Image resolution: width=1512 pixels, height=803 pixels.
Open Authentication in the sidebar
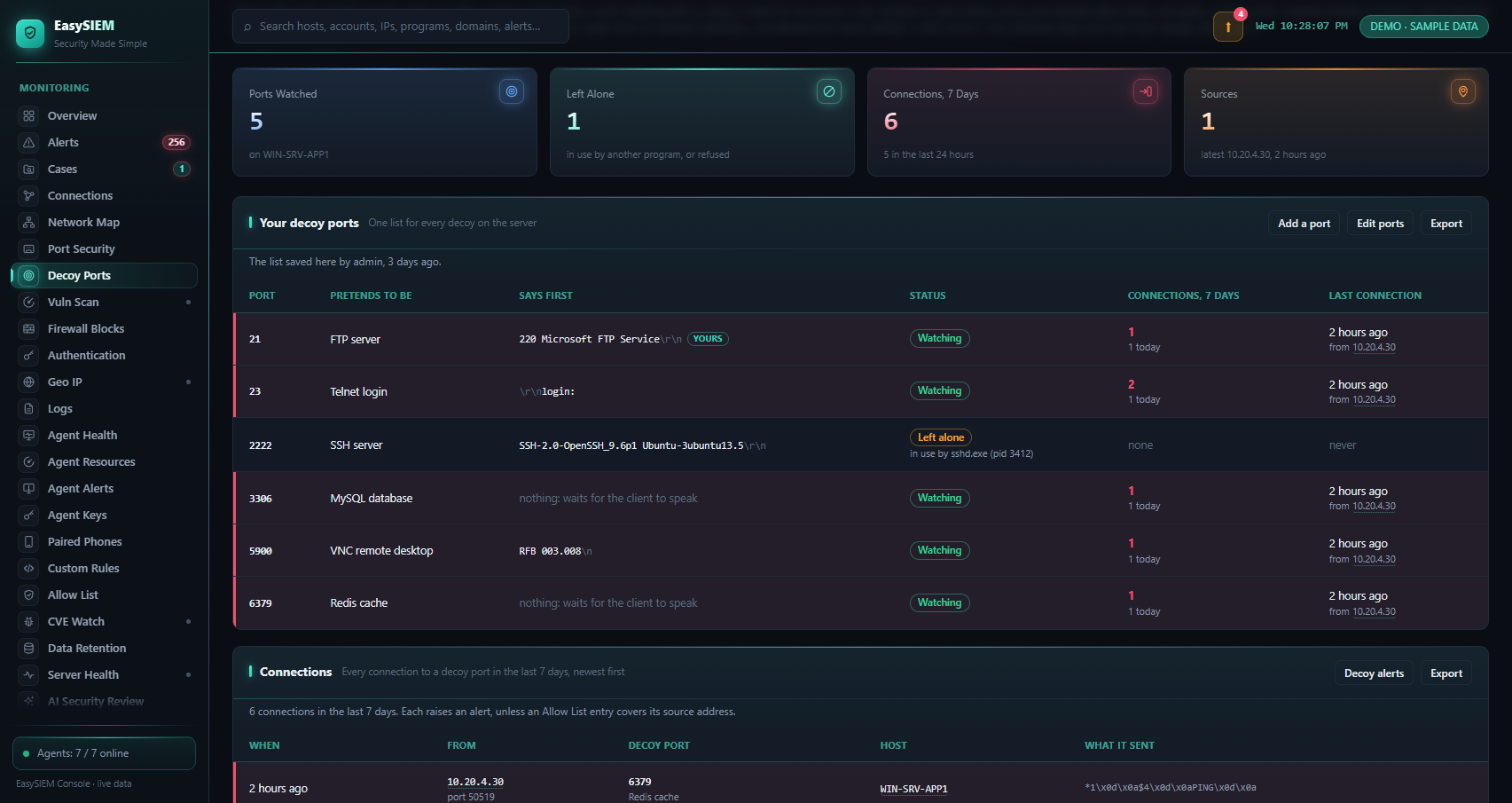click(105, 356)
